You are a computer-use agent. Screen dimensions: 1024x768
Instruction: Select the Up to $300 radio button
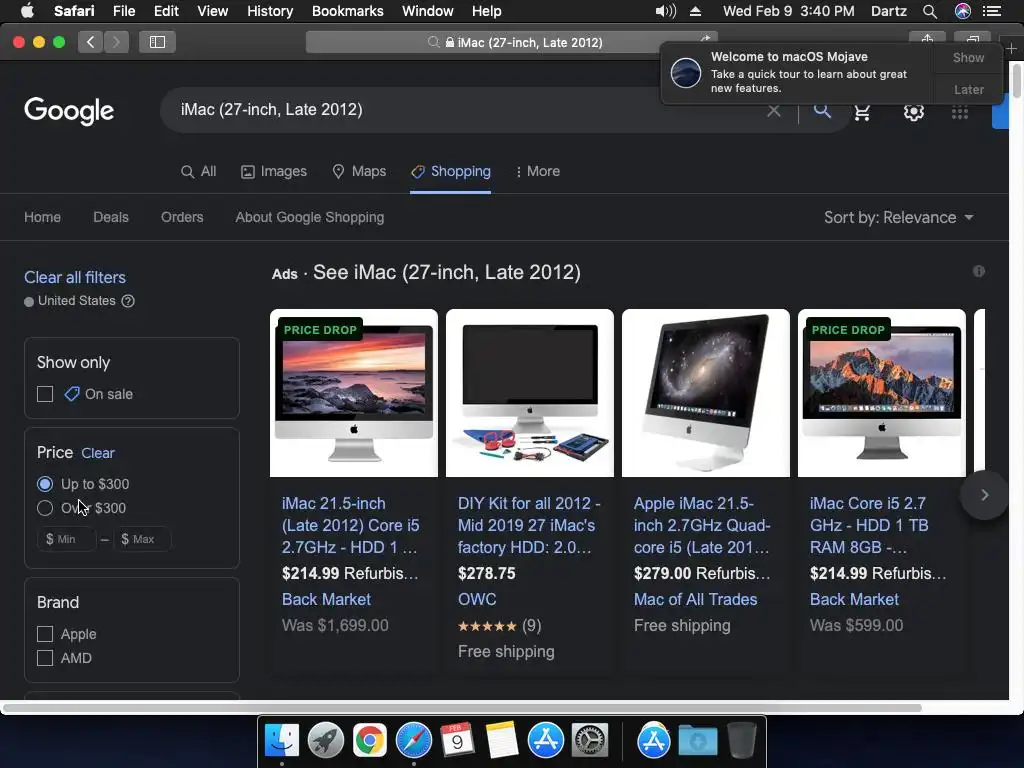pyautogui.click(x=45, y=484)
